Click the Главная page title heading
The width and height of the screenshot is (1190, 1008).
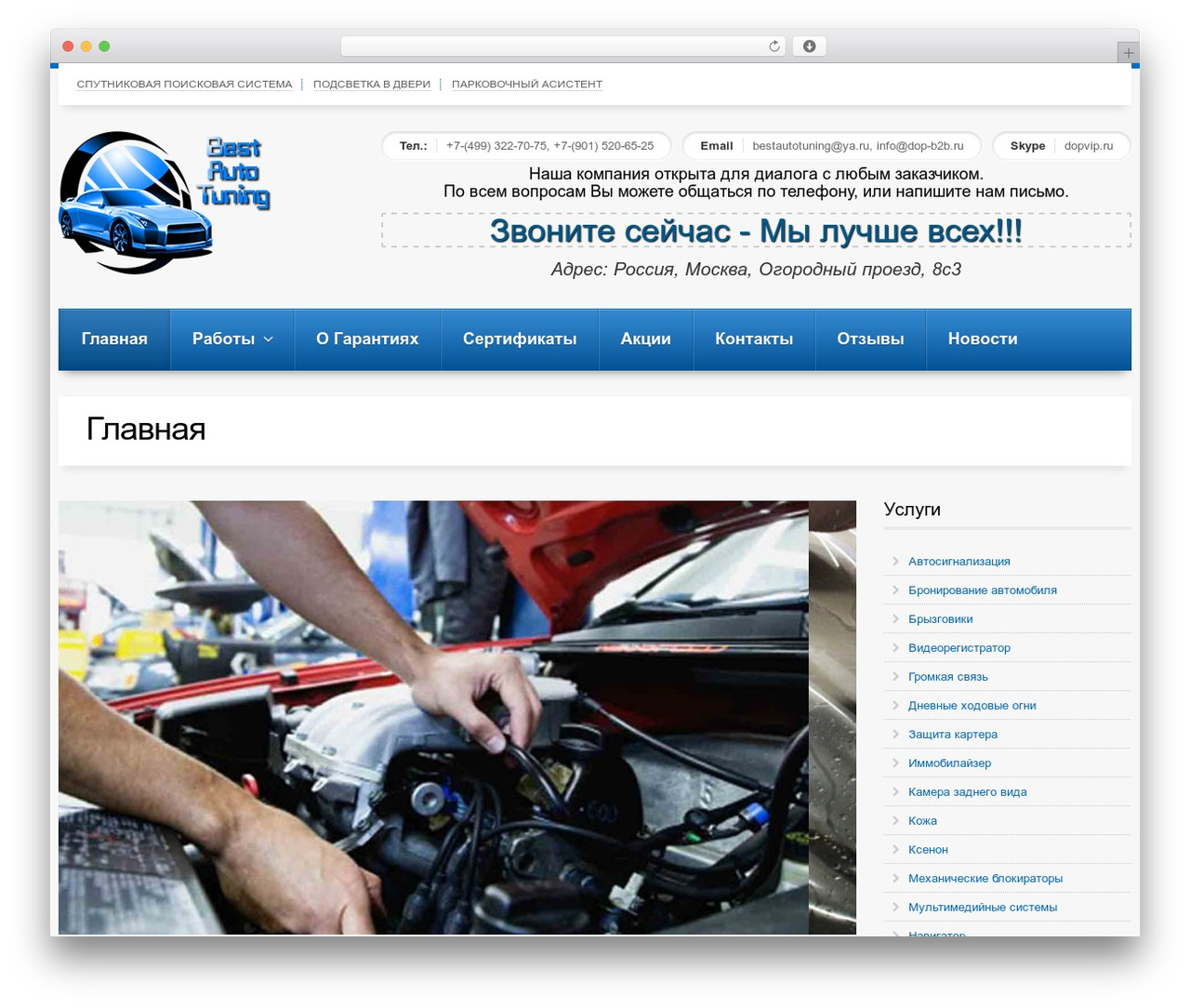[x=146, y=430]
